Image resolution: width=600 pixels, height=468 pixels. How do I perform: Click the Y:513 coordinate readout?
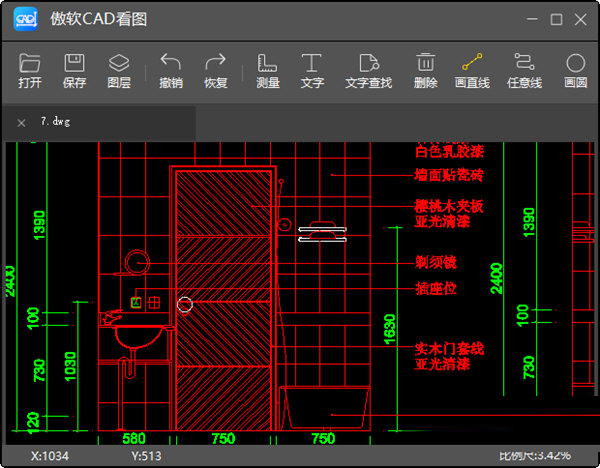pyautogui.click(x=146, y=456)
